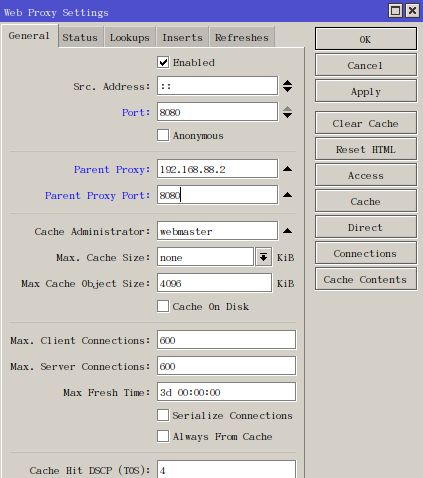
Task: Click Clear Cache button
Action: (x=366, y=123)
